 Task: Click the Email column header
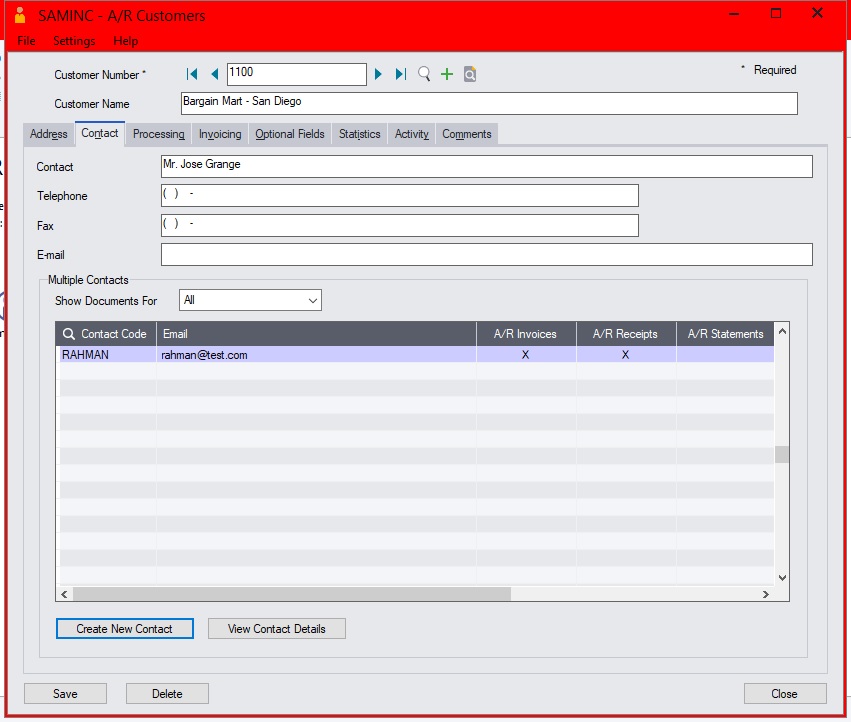(316, 334)
